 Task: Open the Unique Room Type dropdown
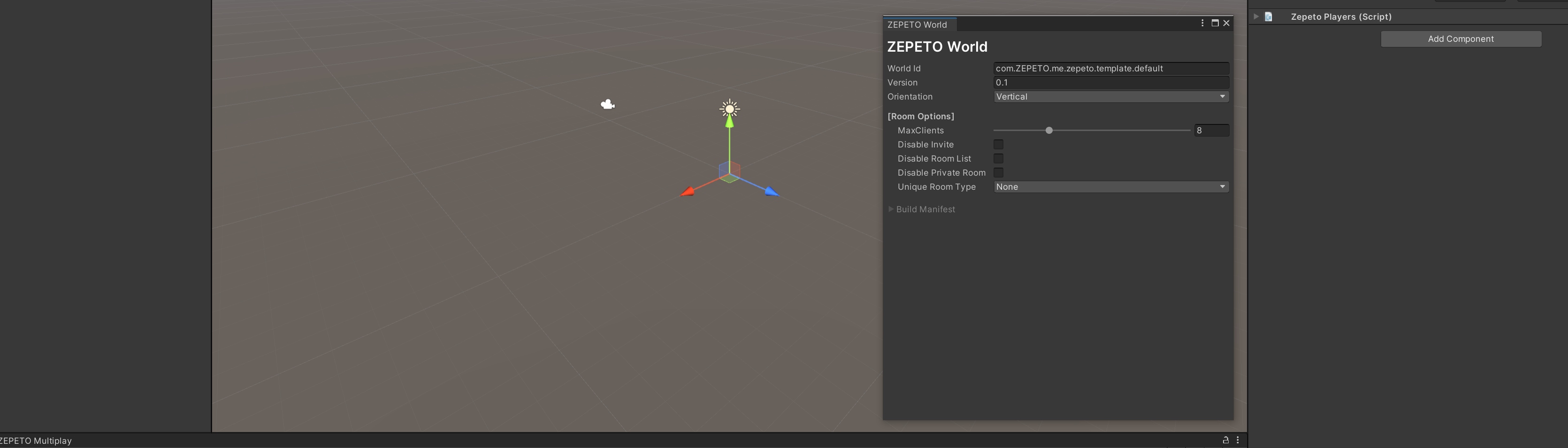pyautogui.click(x=1111, y=187)
